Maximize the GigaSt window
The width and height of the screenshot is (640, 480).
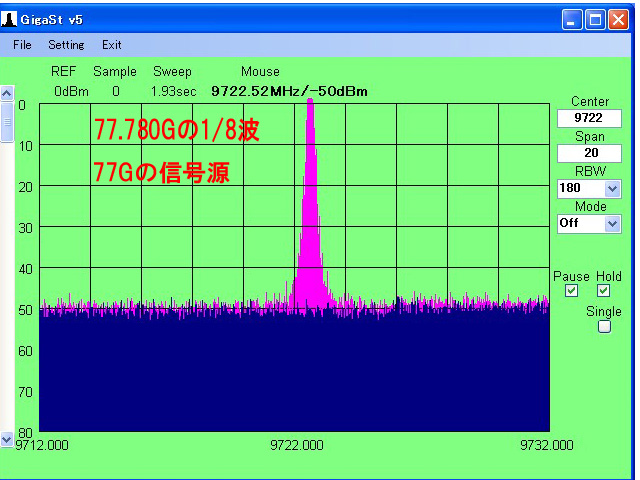tap(595, 20)
